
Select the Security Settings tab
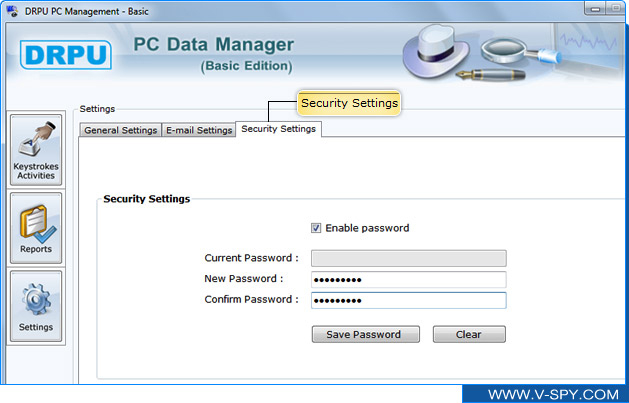278,129
